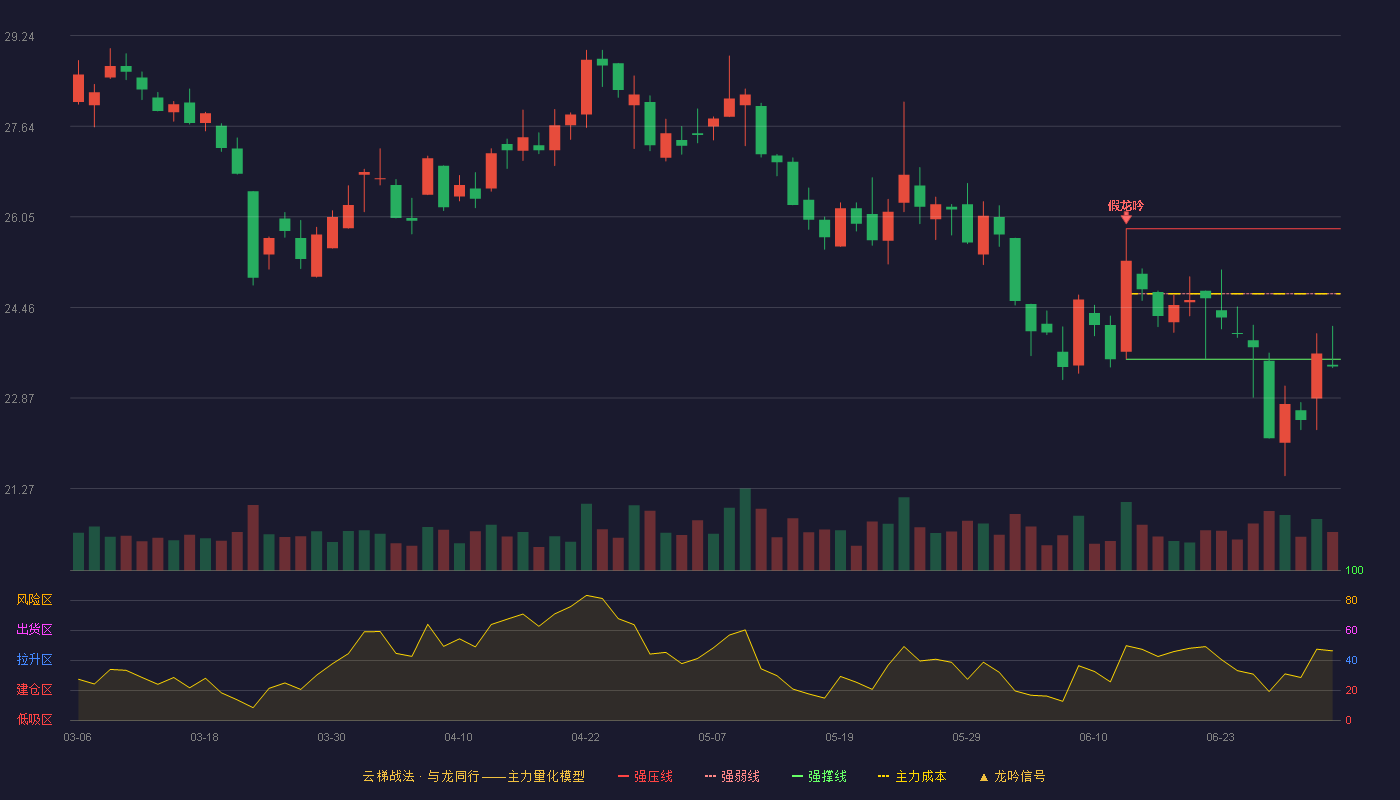Toggle the 主力成本 legend entry

(912, 776)
